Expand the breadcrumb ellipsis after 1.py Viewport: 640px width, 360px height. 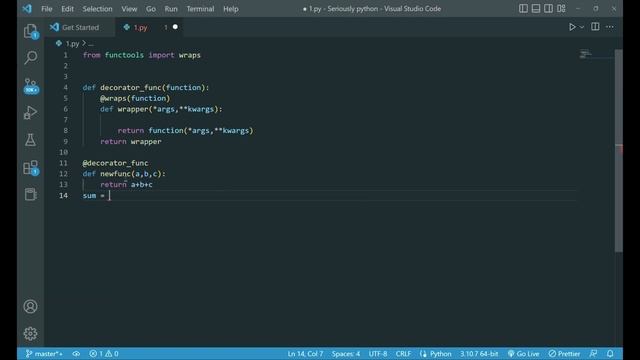[x=91, y=43]
